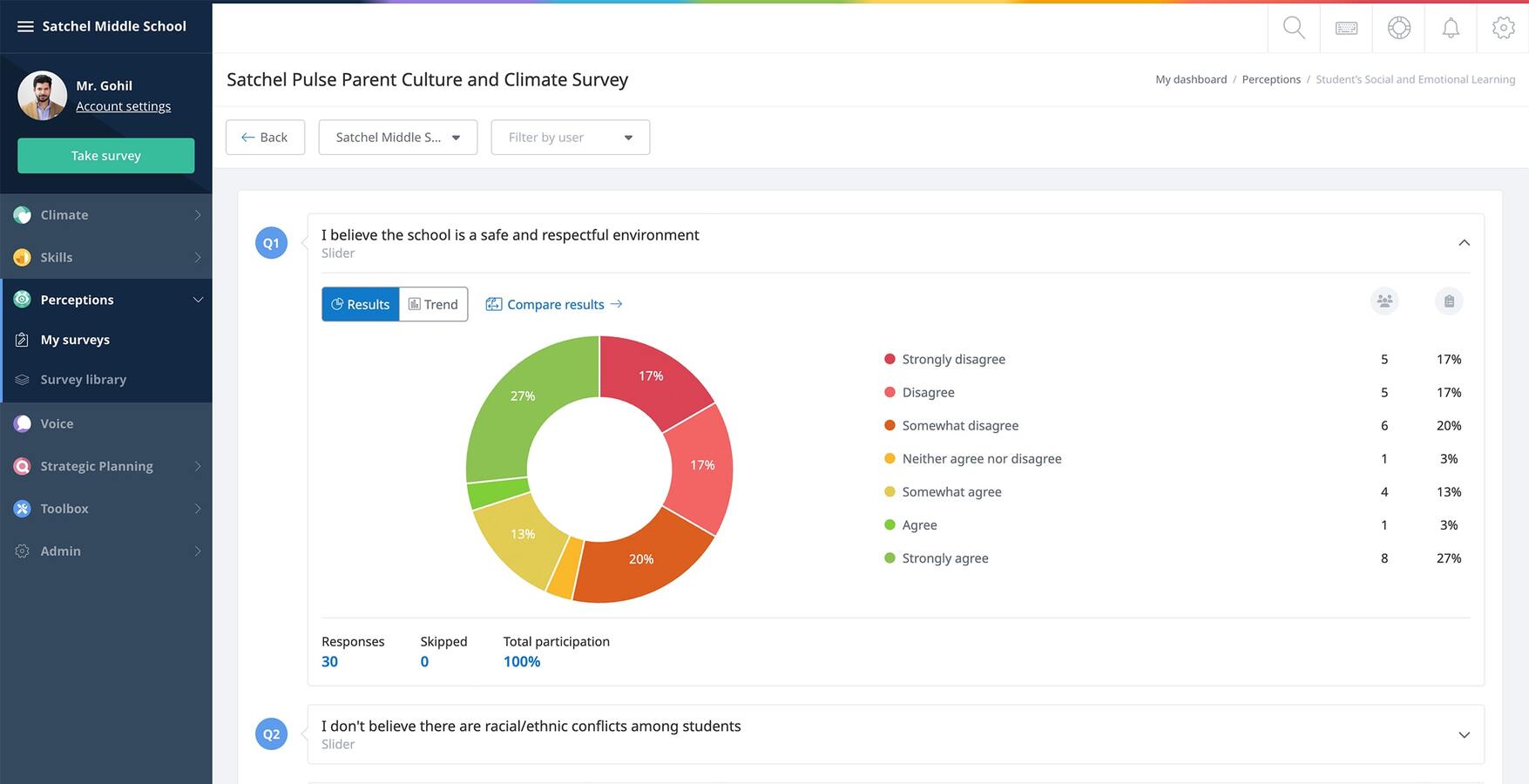This screenshot has height=784, width=1529.
Task: Click the Voice speech bubble icon
Action: (x=23, y=423)
